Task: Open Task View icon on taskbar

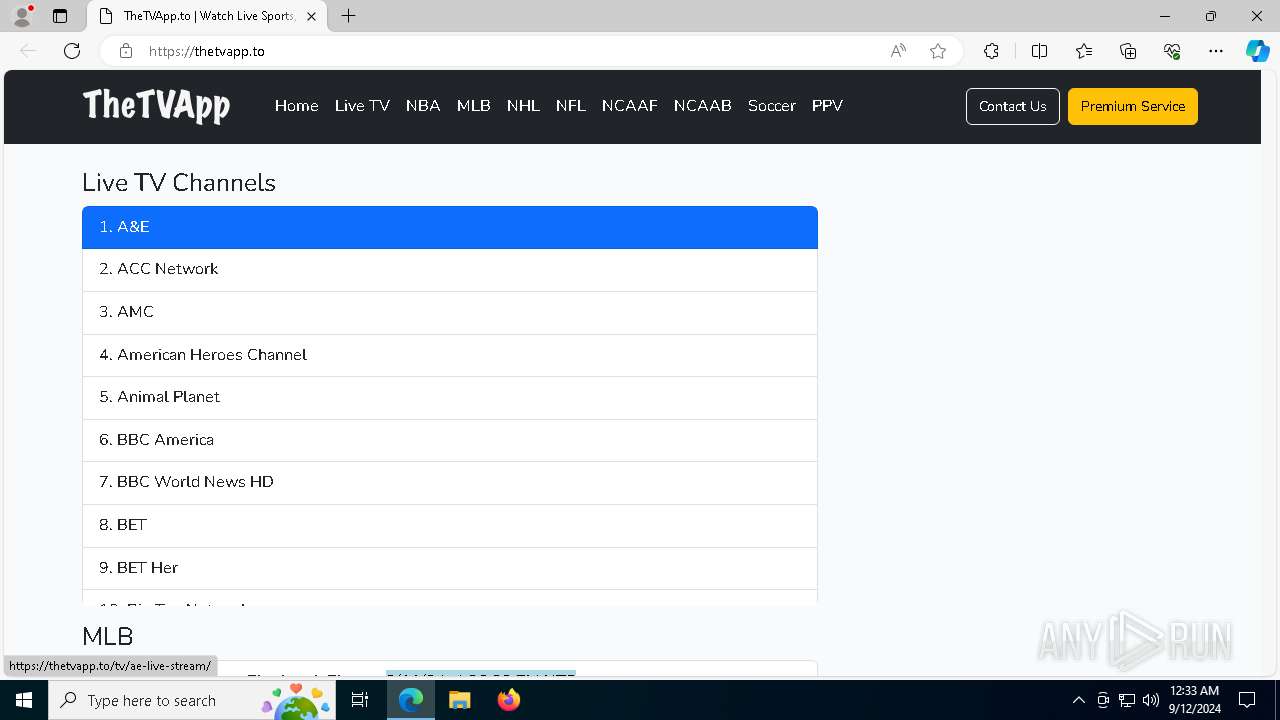Action: coord(361,700)
